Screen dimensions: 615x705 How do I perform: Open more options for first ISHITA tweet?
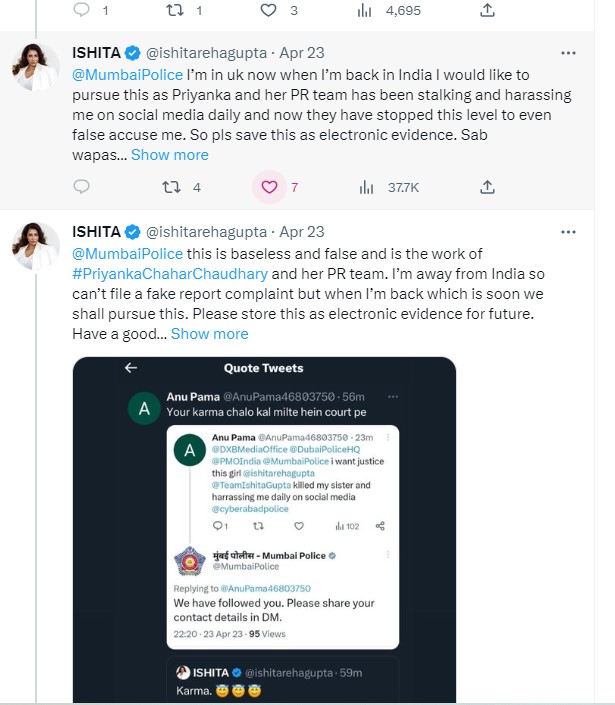(x=568, y=52)
